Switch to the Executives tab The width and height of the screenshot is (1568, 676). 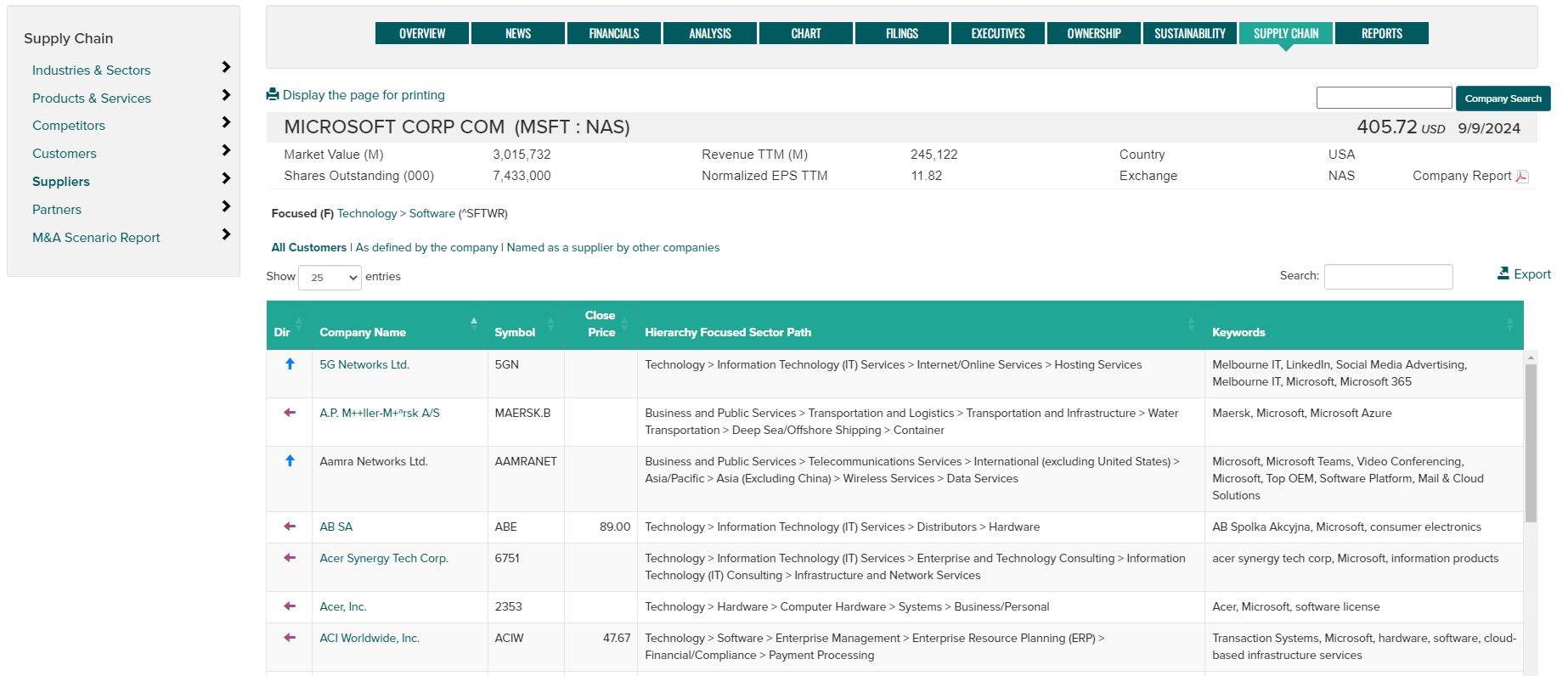pos(998,33)
